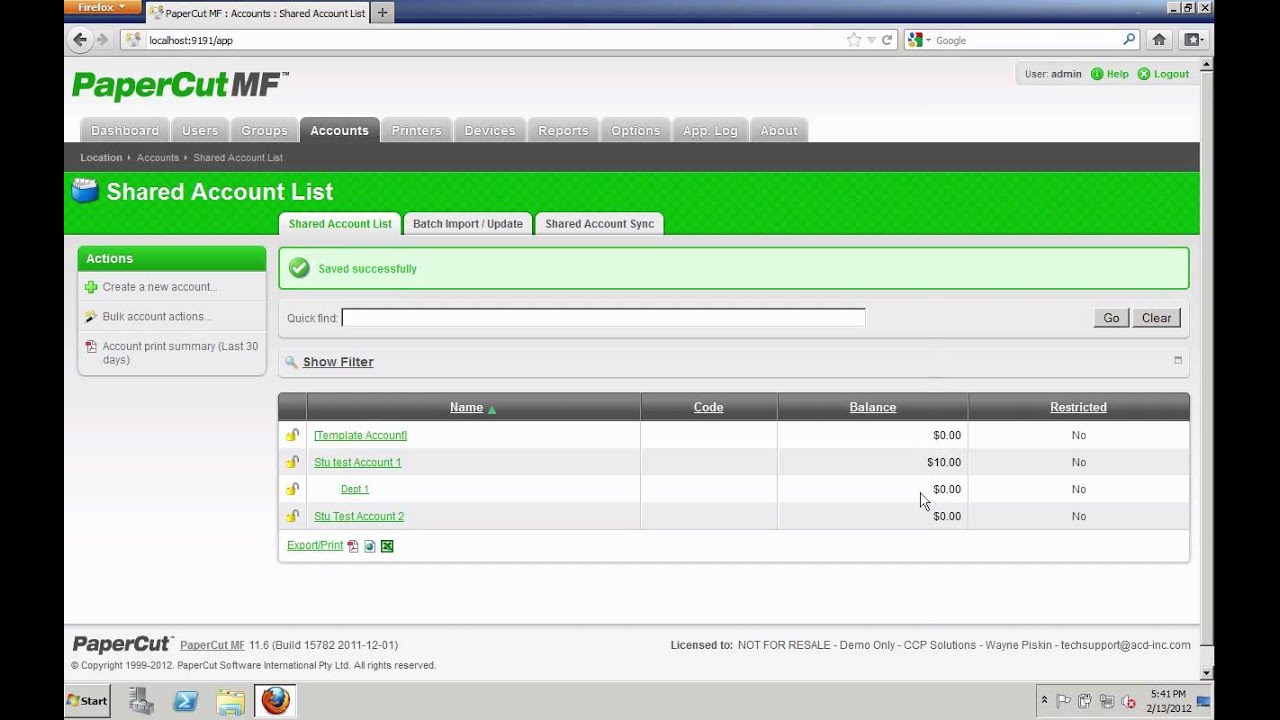The width and height of the screenshot is (1280, 720).
Task: Open the Options tab
Action: 636,130
